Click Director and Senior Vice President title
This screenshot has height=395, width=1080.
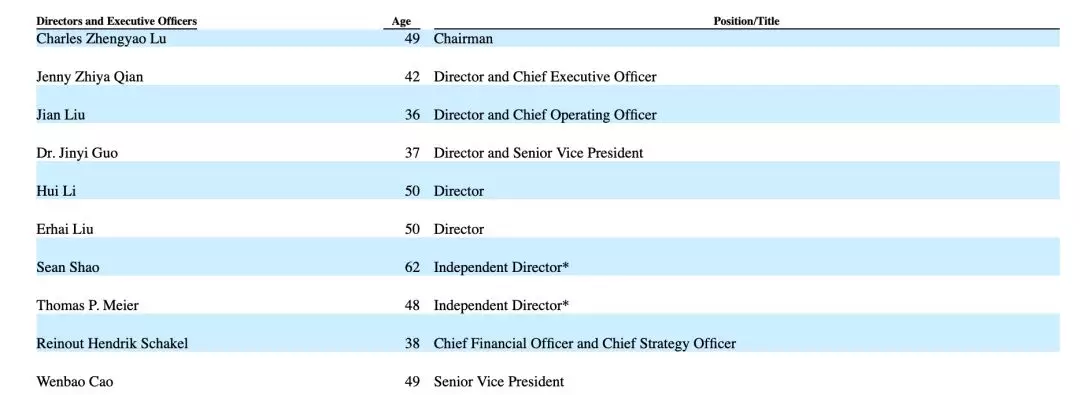click(539, 153)
